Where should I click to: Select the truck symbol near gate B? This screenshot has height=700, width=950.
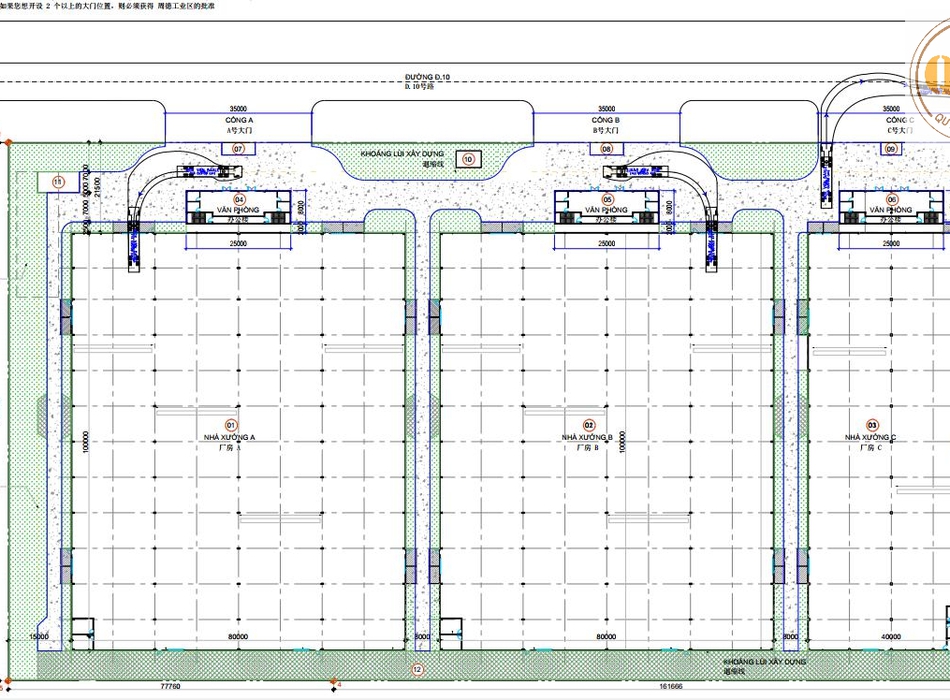(x=629, y=173)
